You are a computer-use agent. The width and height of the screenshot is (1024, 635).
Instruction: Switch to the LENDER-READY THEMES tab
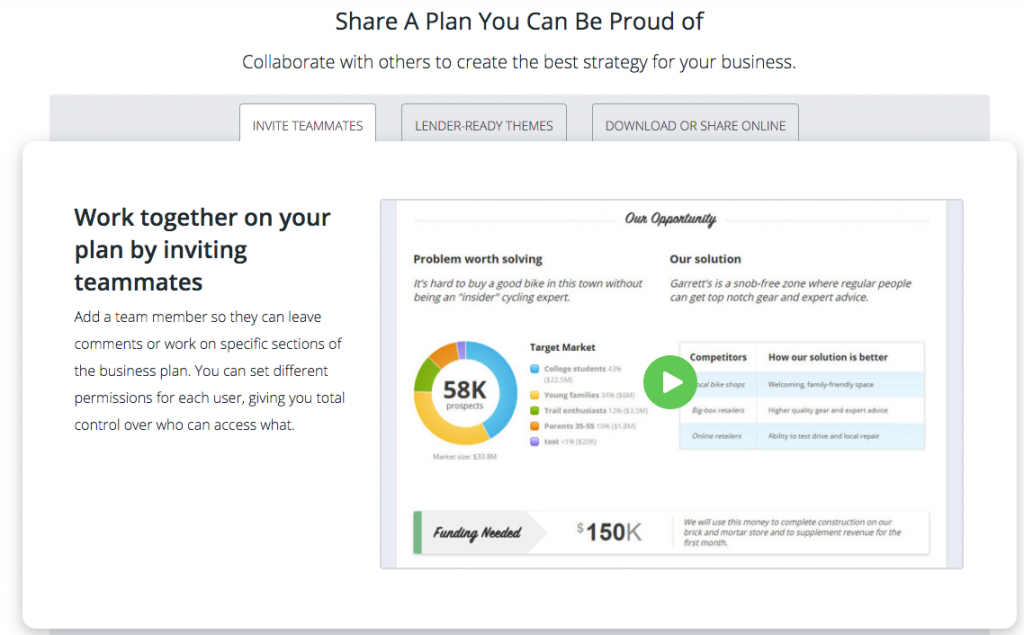[x=483, y=125]
